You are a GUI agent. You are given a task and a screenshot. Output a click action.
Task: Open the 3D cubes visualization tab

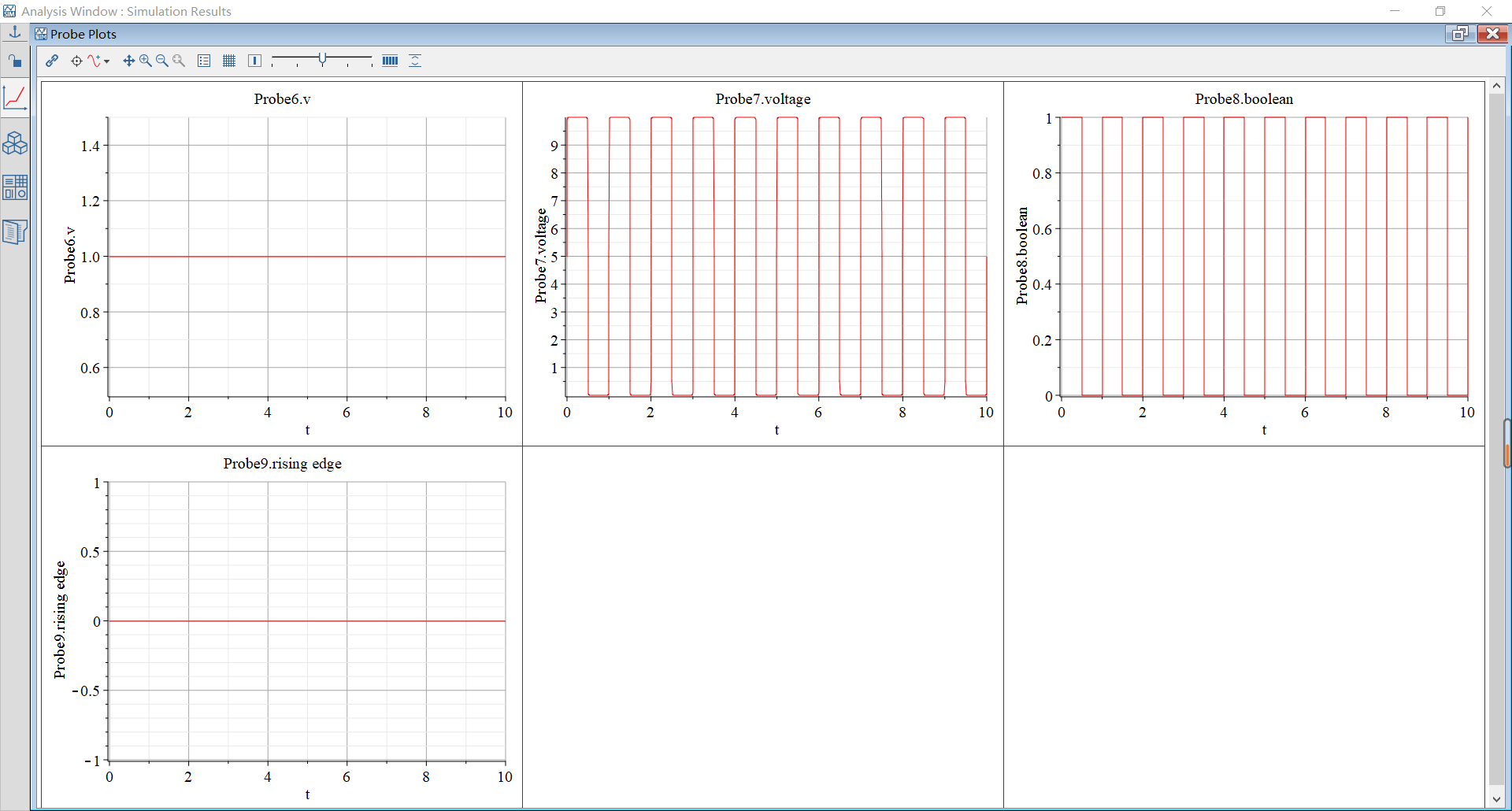pos(15,143)
